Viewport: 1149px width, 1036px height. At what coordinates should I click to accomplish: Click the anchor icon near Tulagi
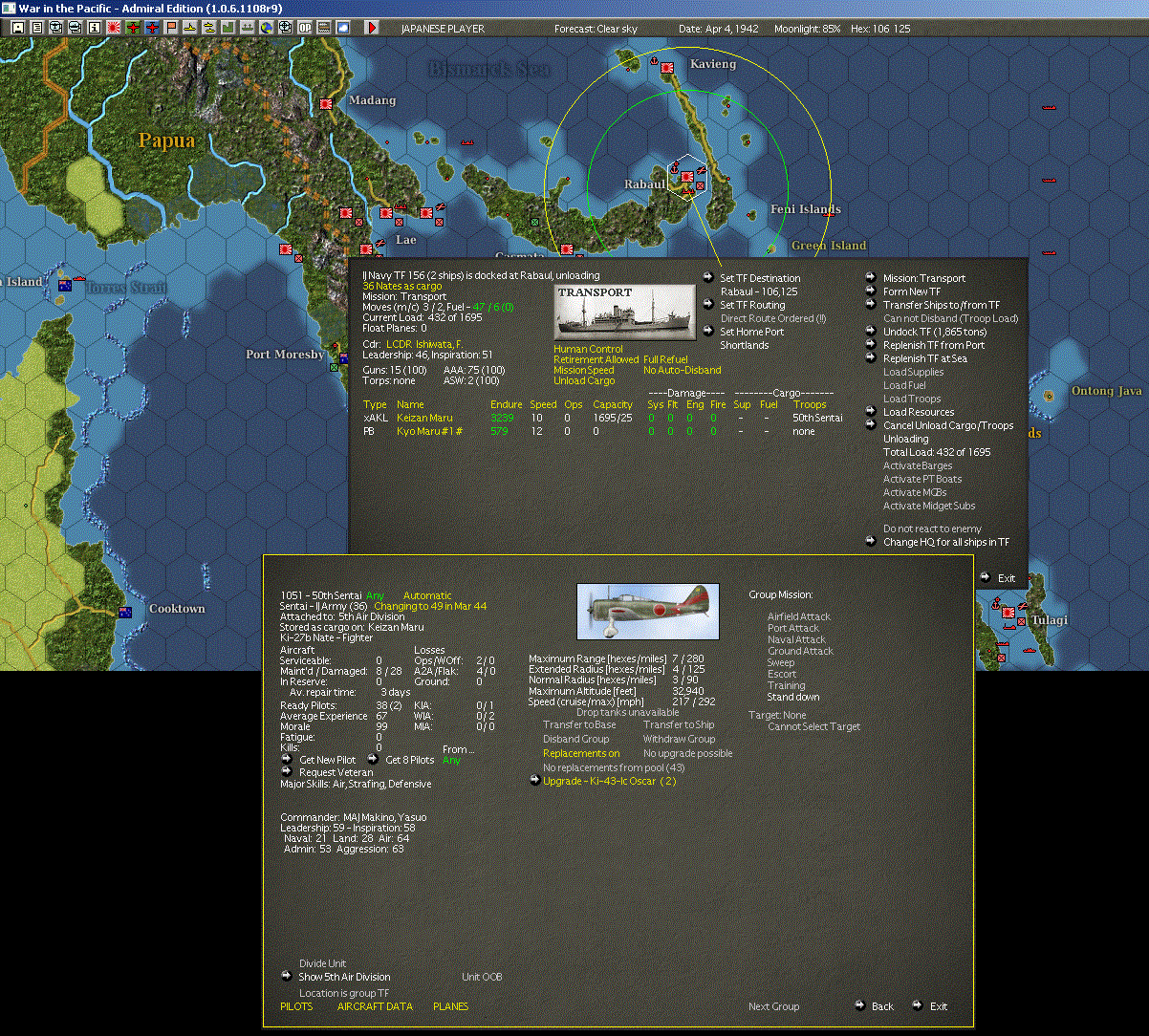click(994, 605)
